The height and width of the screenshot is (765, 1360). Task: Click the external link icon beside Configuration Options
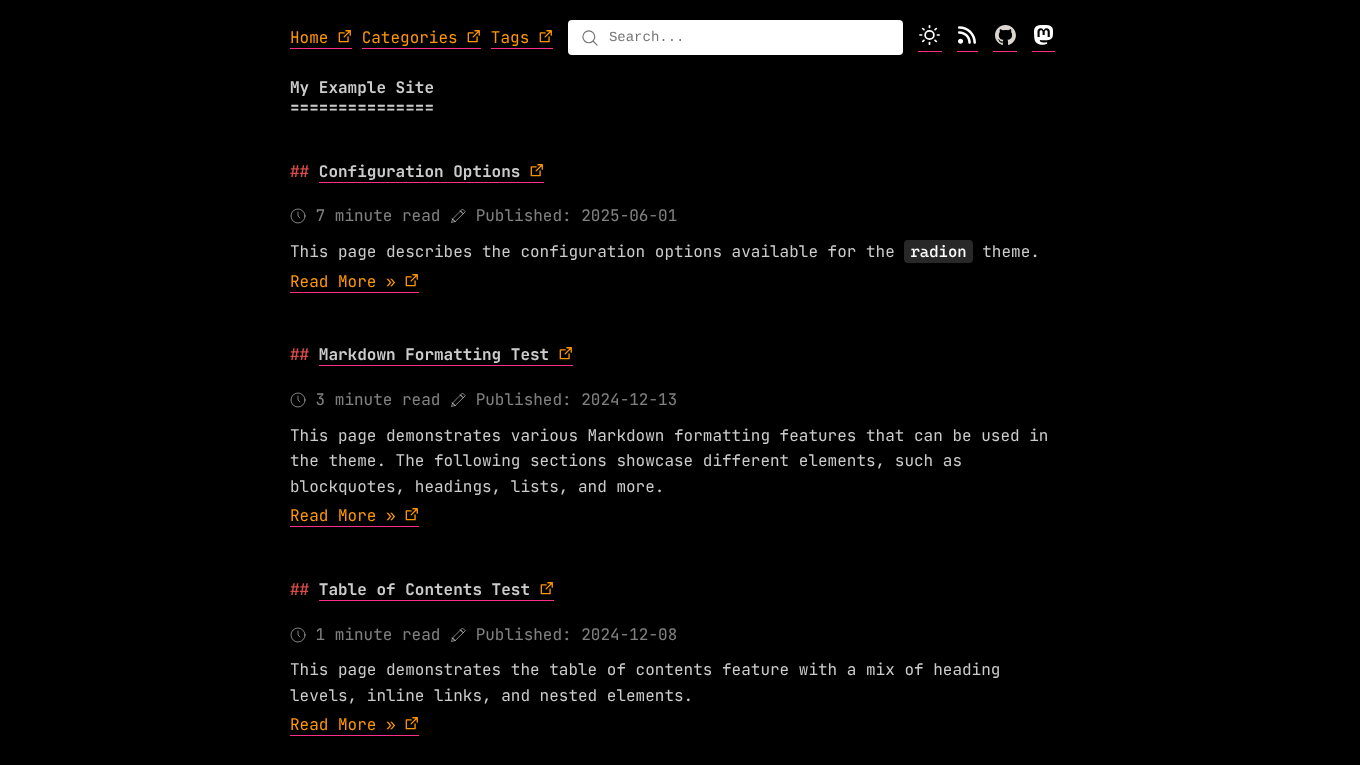pos(536,169)
